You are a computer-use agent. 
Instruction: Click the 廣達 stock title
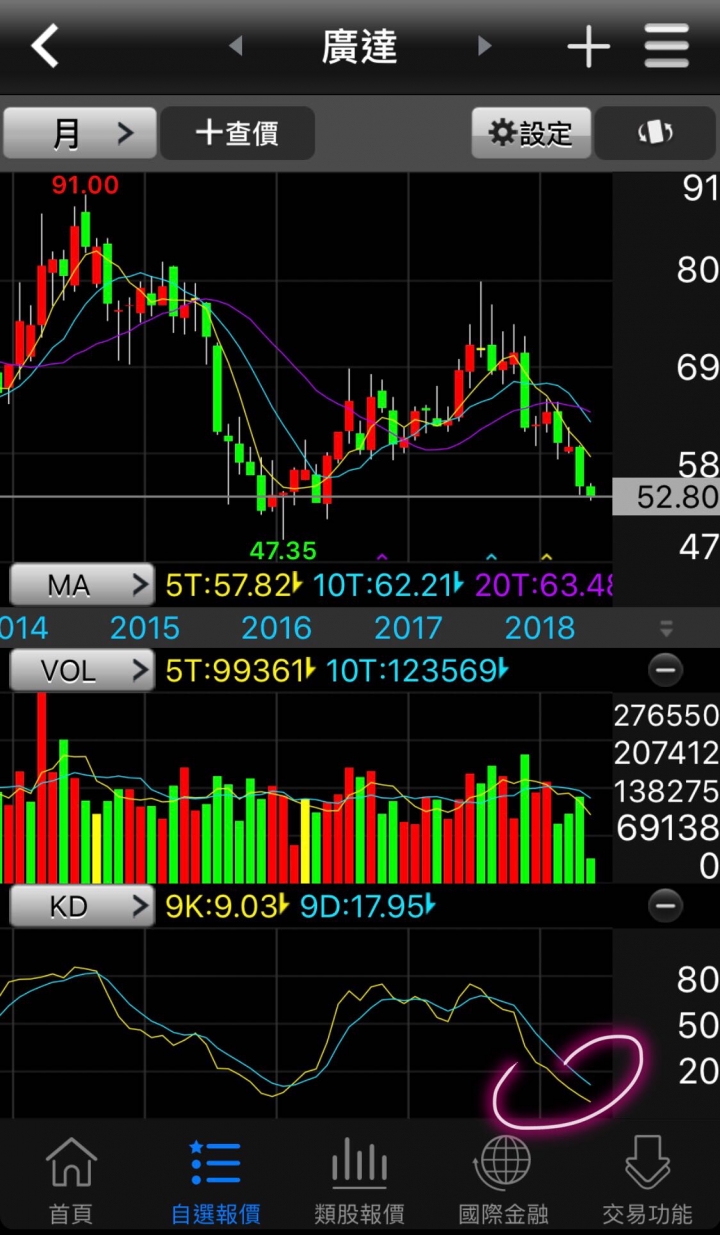(x=360, y=46)
